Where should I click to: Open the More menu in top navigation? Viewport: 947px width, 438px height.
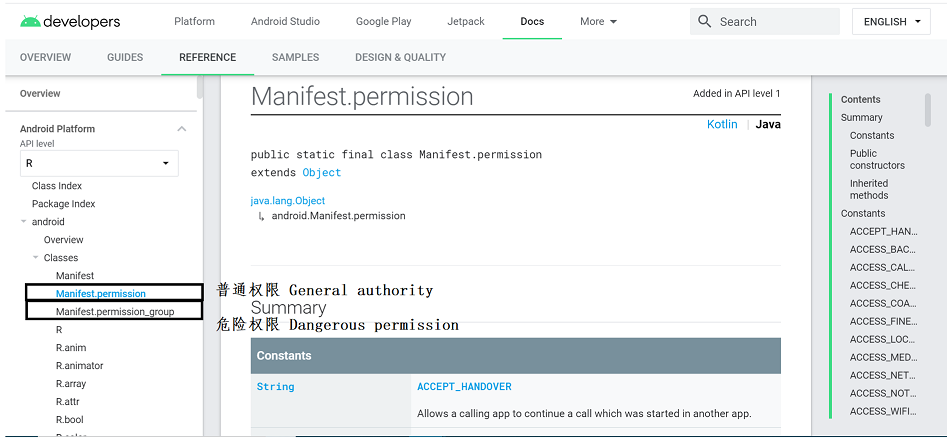599,22
